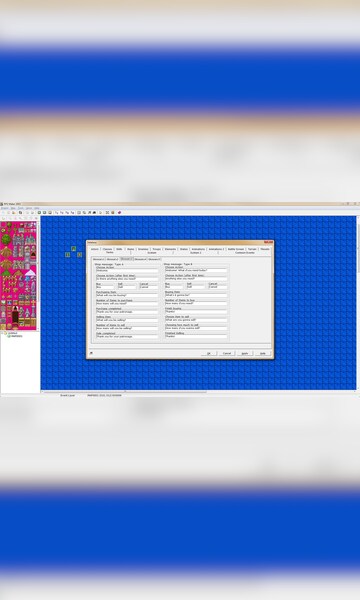Select the project root folder in tree
Viewport: 360px width, 600px height.
[13, 333]
